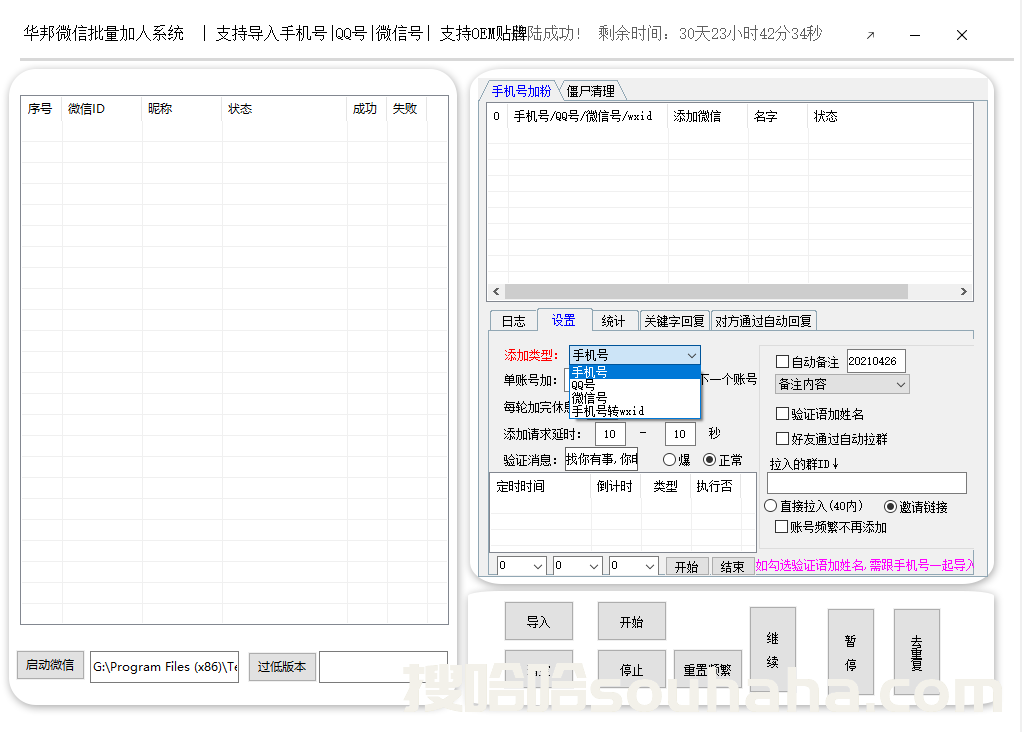1022x732 pixels.
Task: Switch to the 日志 tab
Action: 512,320
